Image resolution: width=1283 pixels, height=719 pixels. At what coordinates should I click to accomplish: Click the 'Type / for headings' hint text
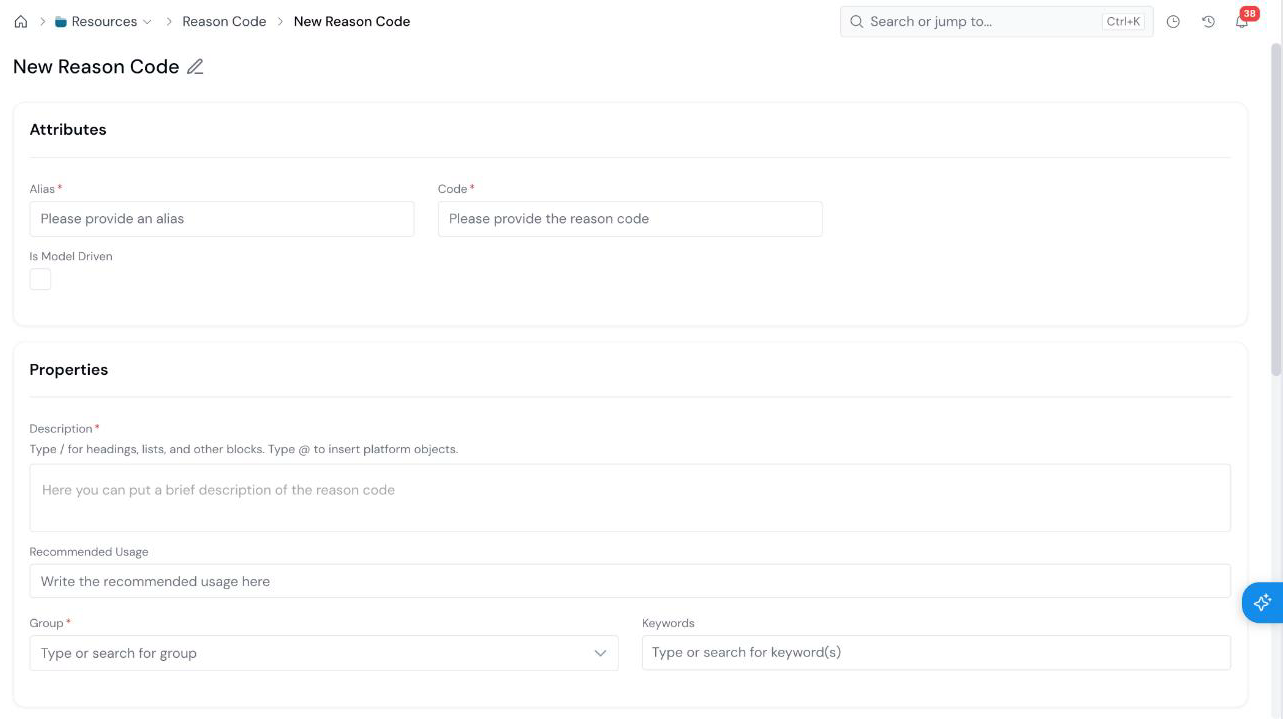244,450
